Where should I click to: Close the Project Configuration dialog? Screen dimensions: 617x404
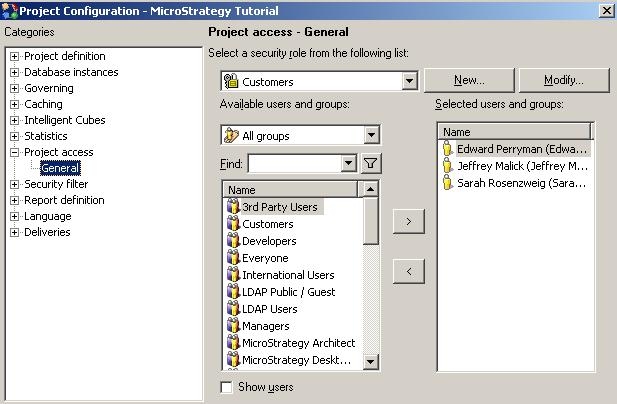[x=607, y=11]
